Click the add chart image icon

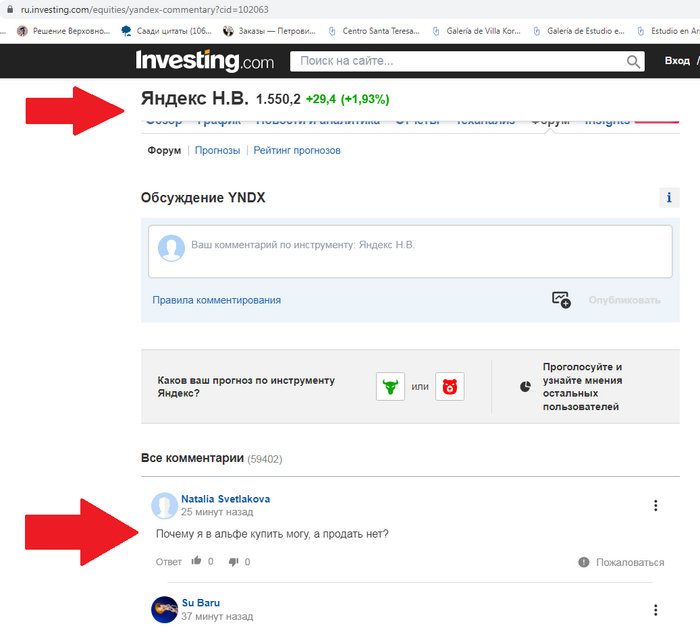tap(561, 299)
